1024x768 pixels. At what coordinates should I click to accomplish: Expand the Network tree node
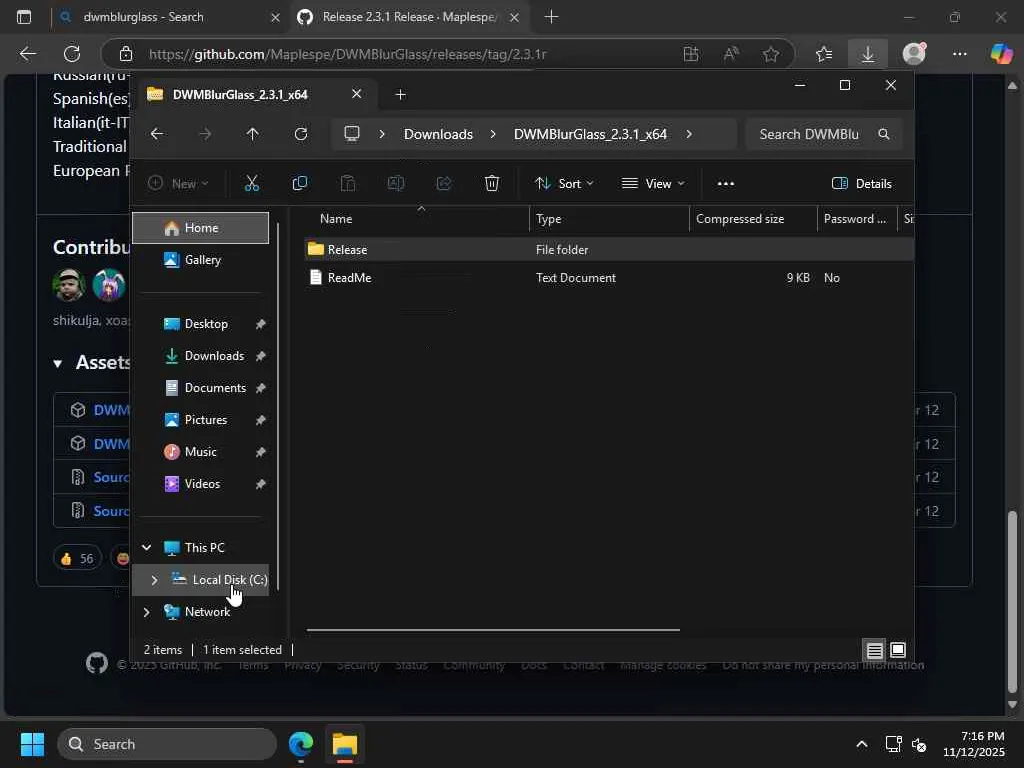coord(147,611)
